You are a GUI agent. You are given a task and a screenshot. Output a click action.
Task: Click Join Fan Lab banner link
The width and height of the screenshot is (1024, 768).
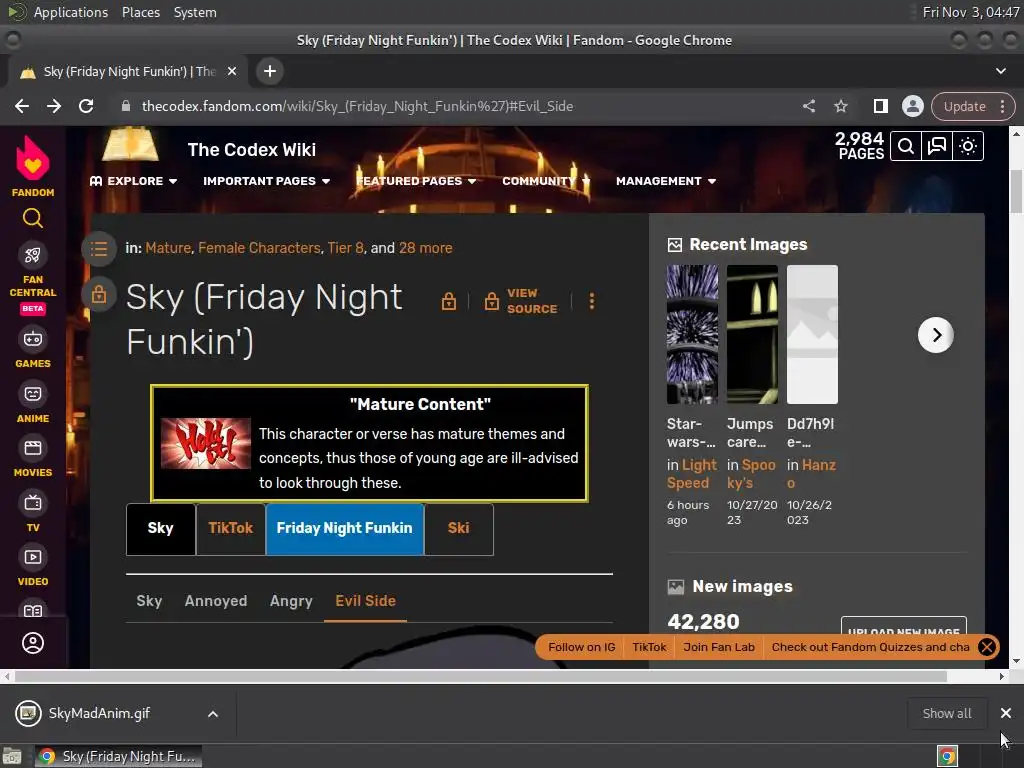tap(718, 647)
